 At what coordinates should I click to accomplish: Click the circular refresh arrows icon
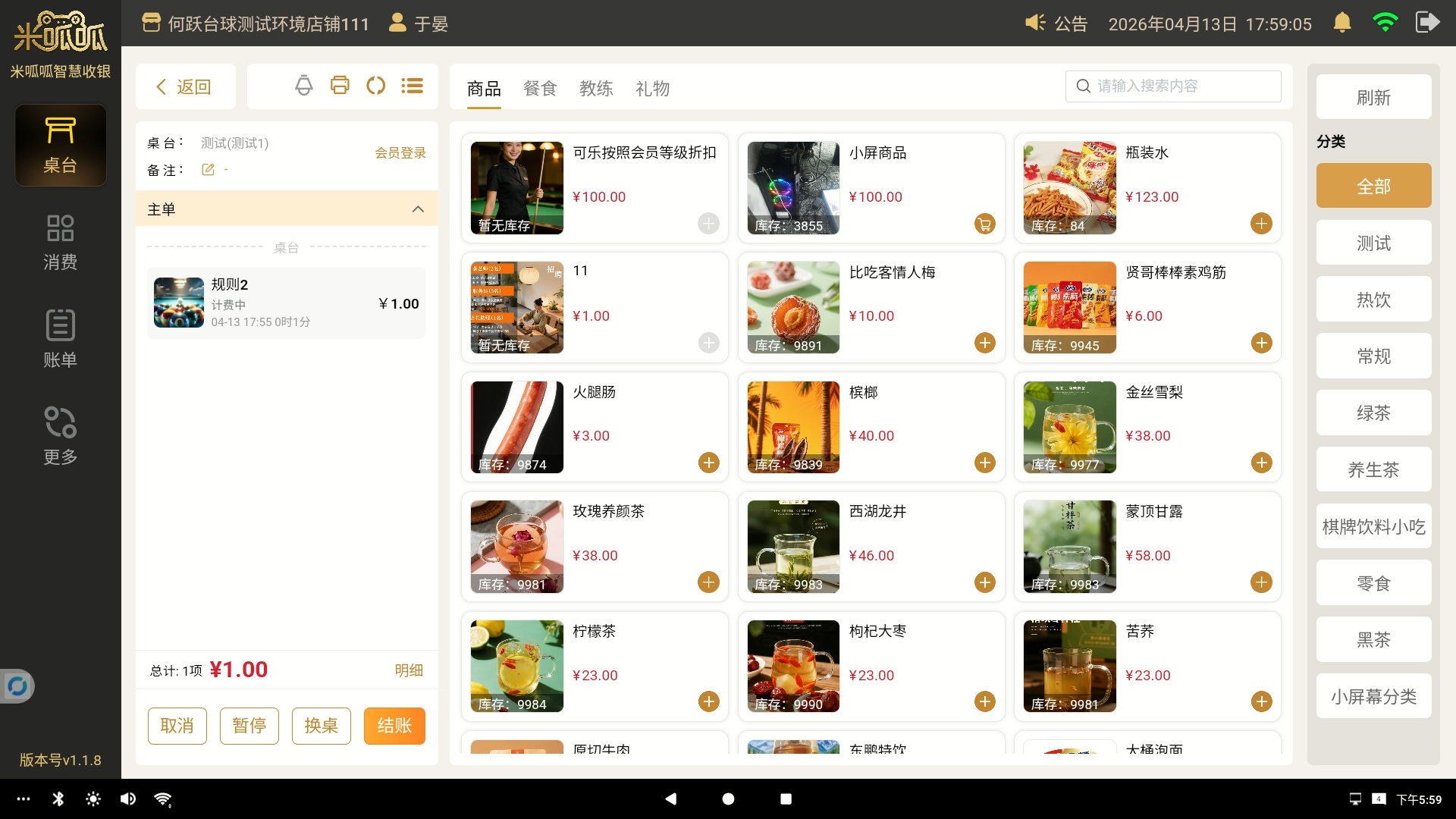click(375, 86)
